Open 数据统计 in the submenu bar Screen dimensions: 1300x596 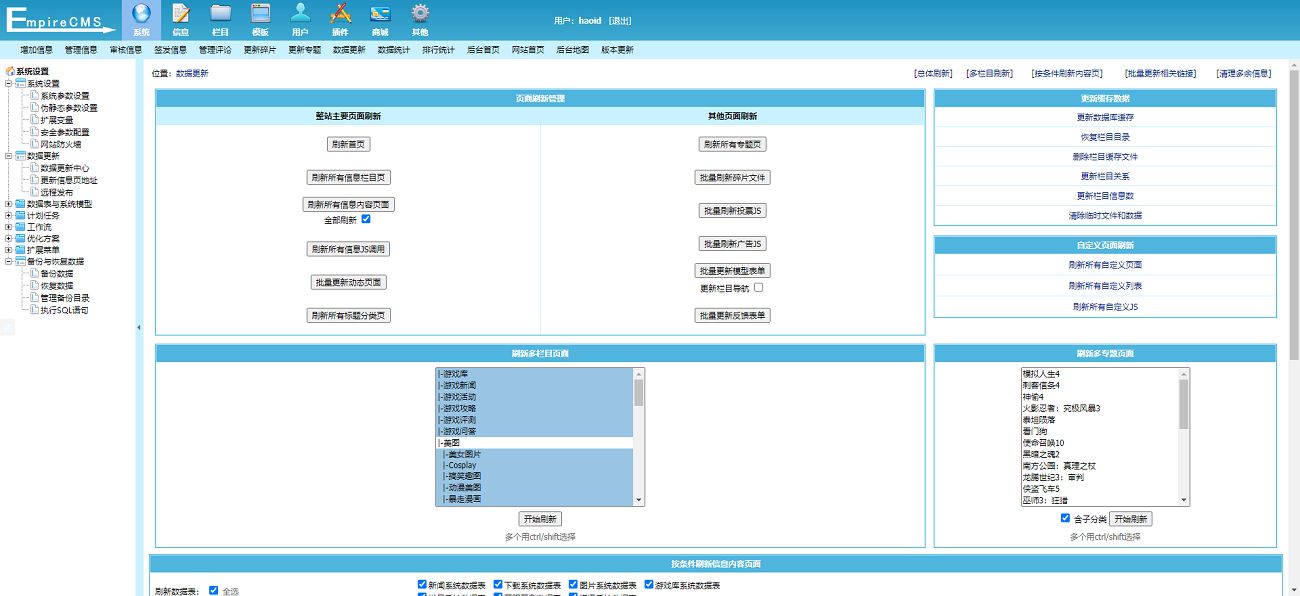[394, 49]
